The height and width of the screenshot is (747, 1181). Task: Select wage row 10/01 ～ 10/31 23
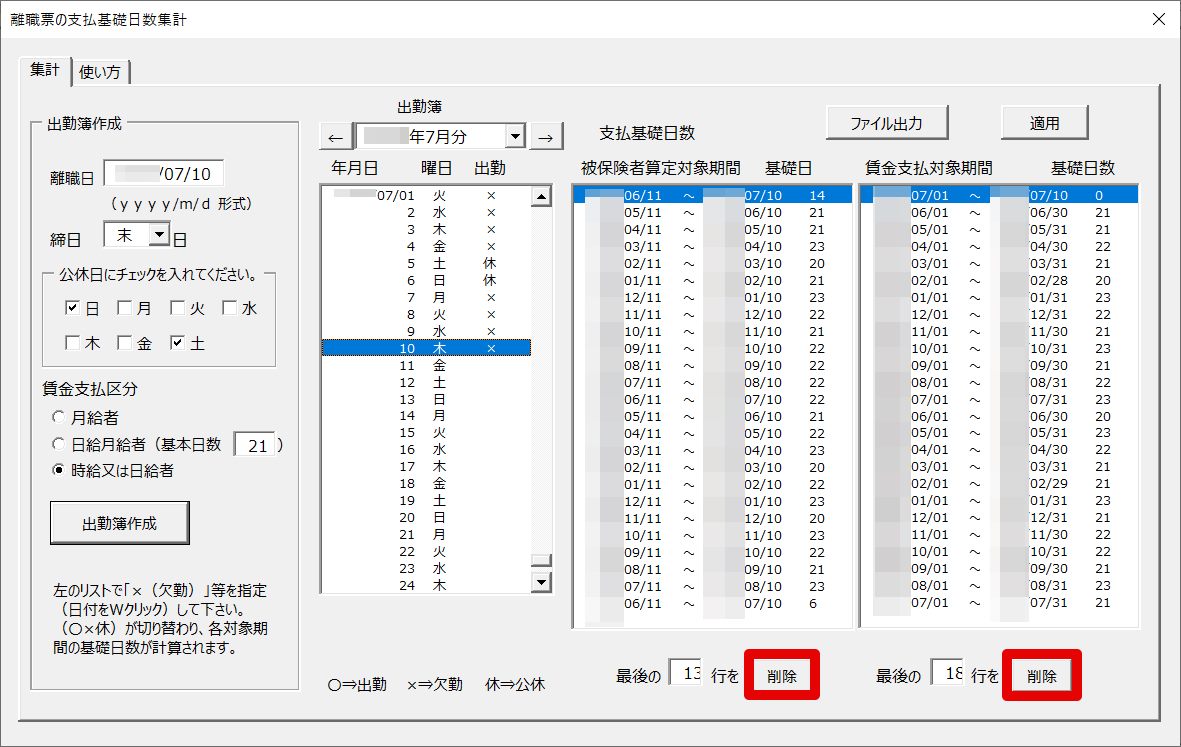pyautogui.click(x=999, y=349)
